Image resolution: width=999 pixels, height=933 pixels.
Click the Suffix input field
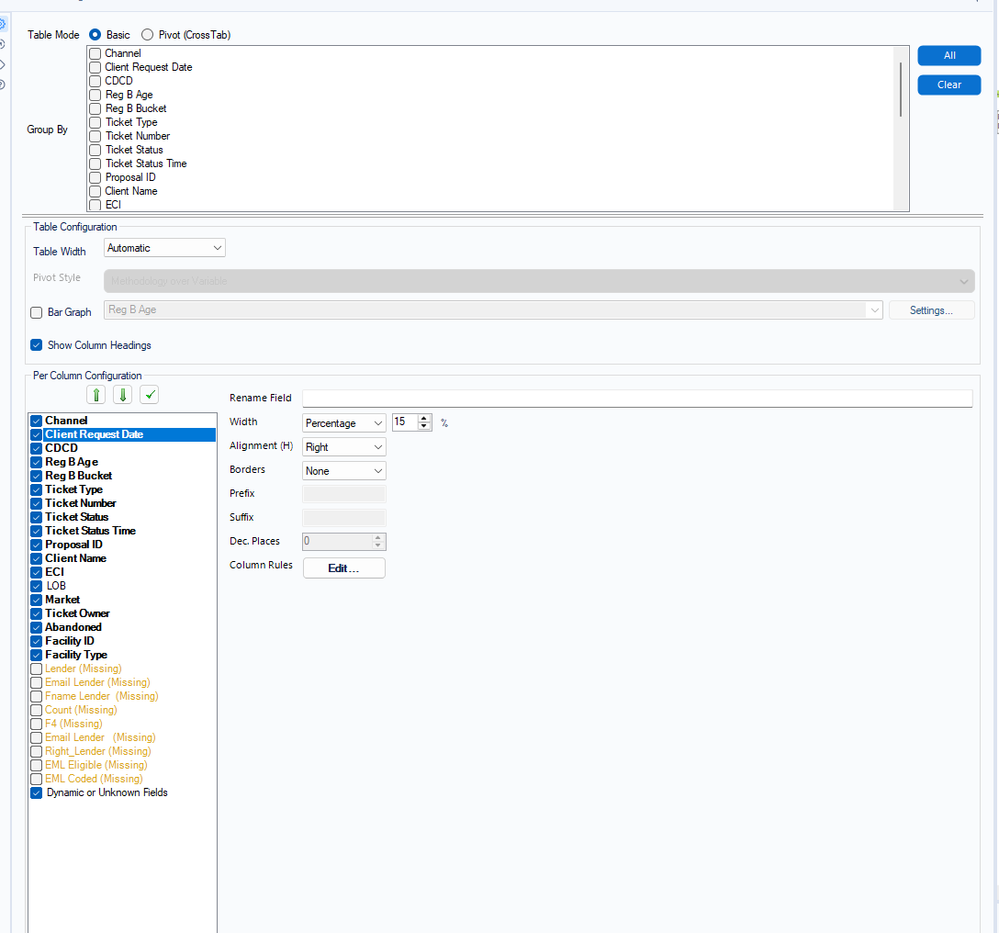[x=344, y=517]
